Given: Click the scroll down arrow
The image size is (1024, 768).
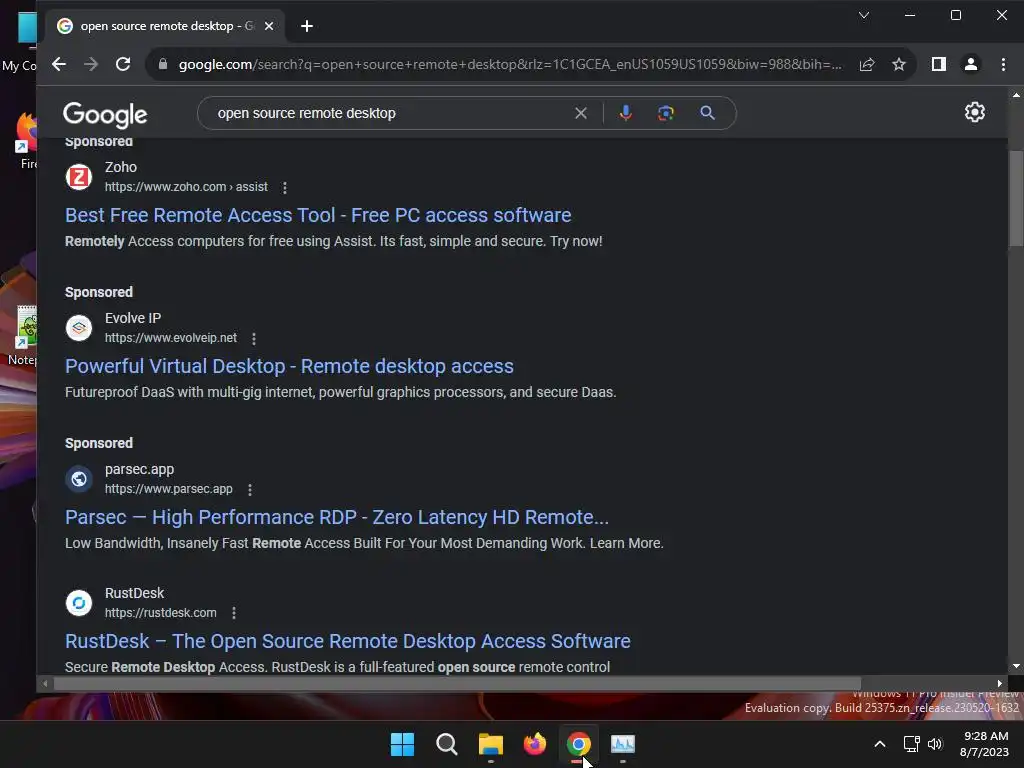Looking at the screenshot, I should coord(1016,666).
